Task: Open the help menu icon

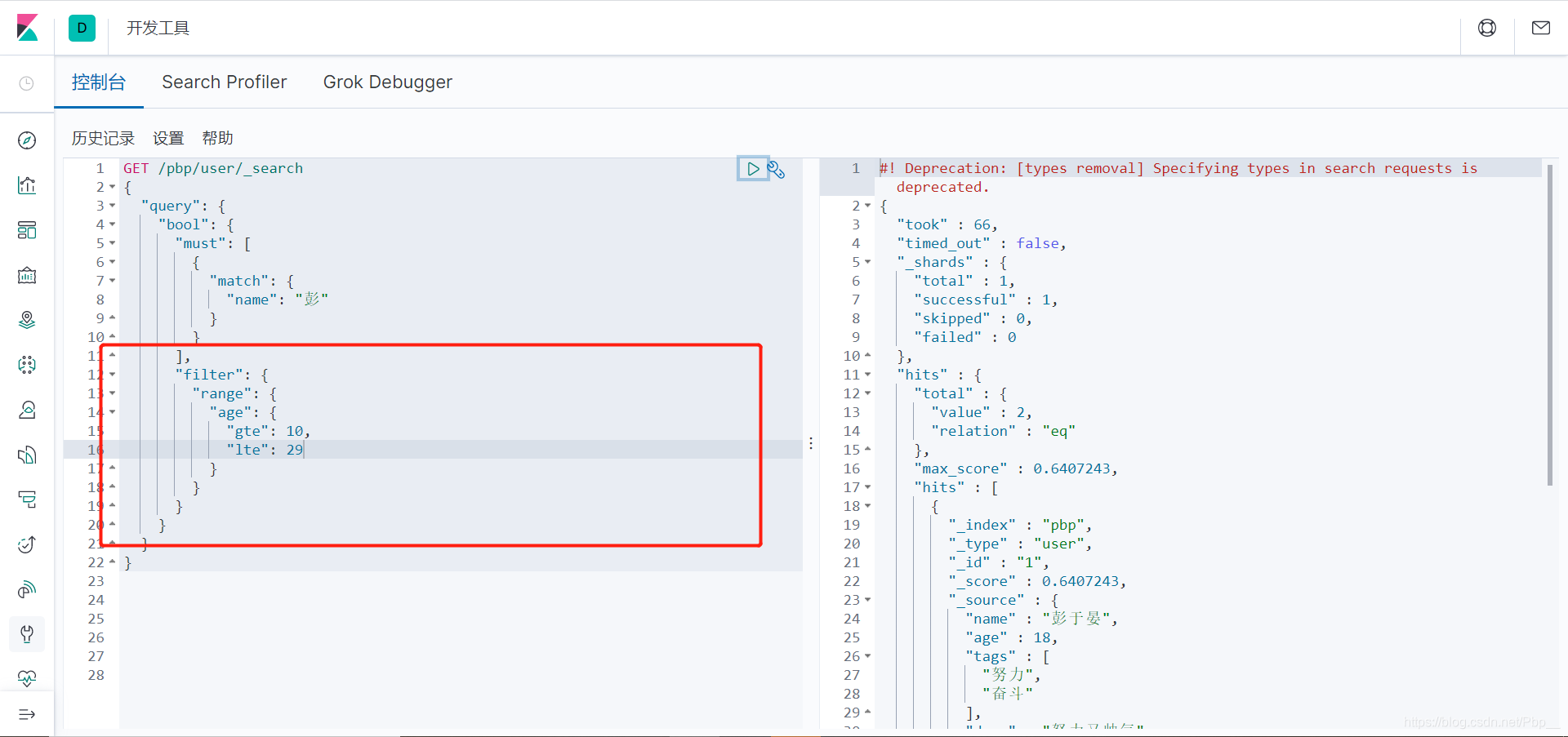Action: (1487, 28)
